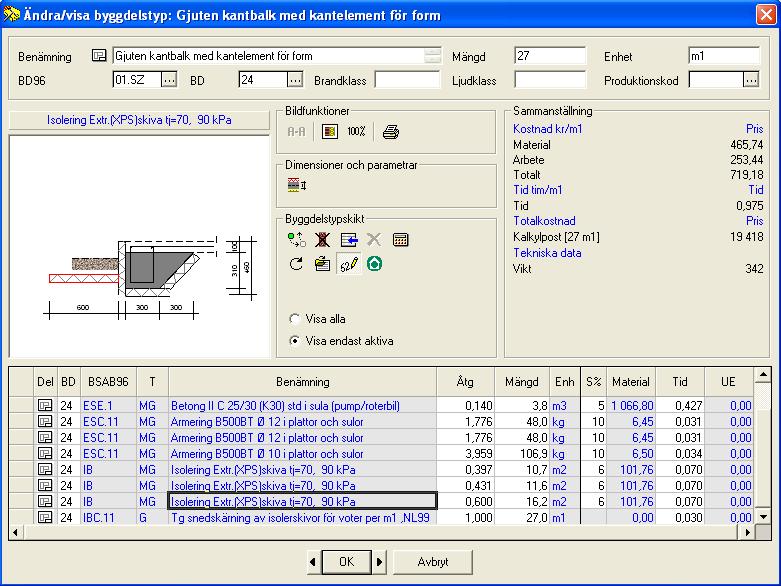Click Del icon for Armering Ø 10 row
Screen dimensions: 781x586
pos(45,454)
